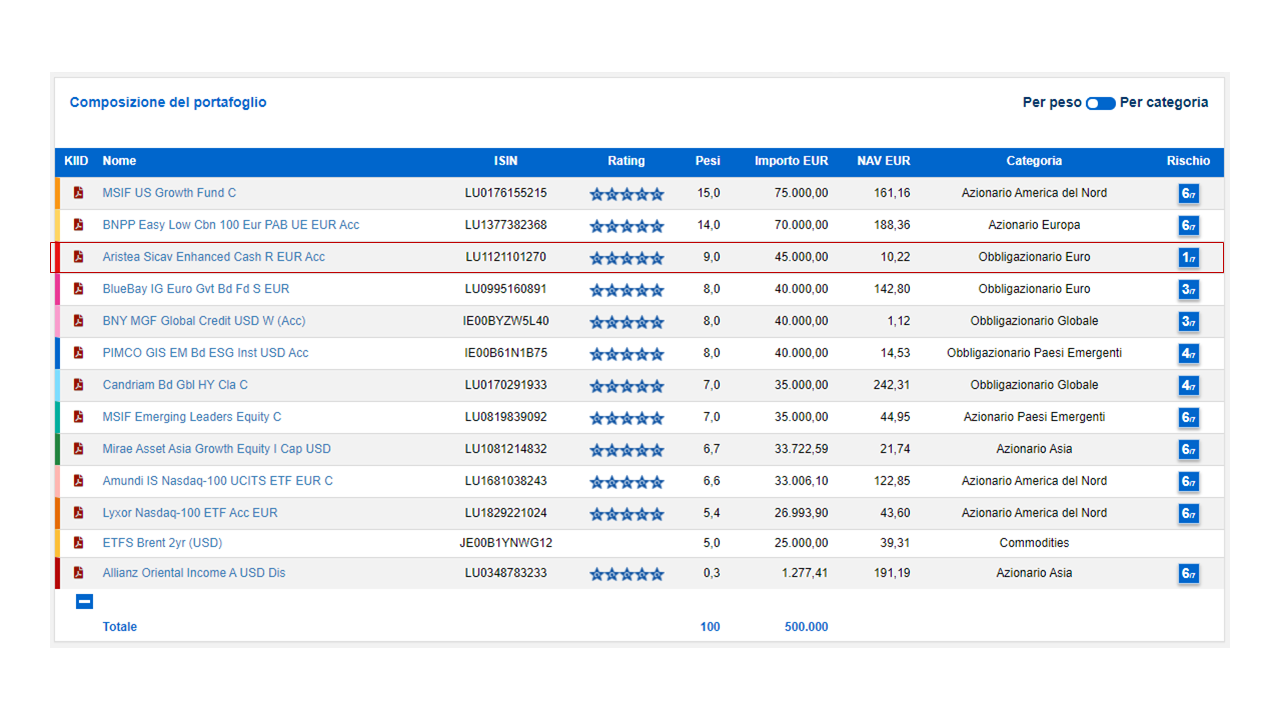Sort by Nome column header

[119, 161]
